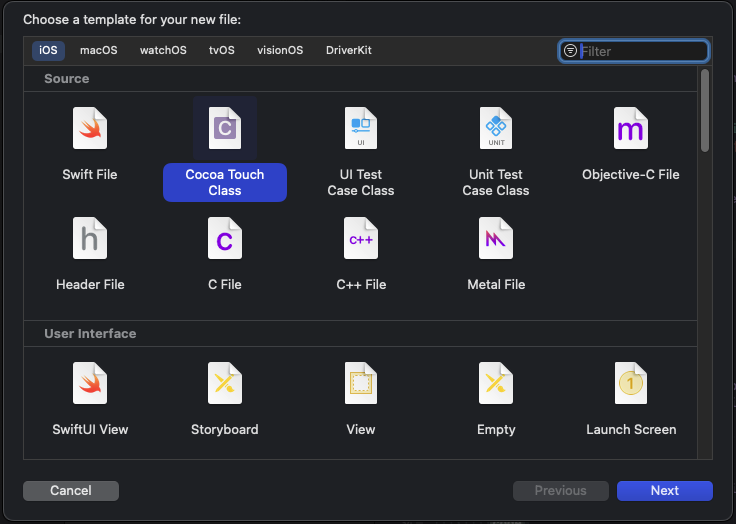The image size is (736, 524).
Task: Click the "Launch Screen" label
Action: 631,430
